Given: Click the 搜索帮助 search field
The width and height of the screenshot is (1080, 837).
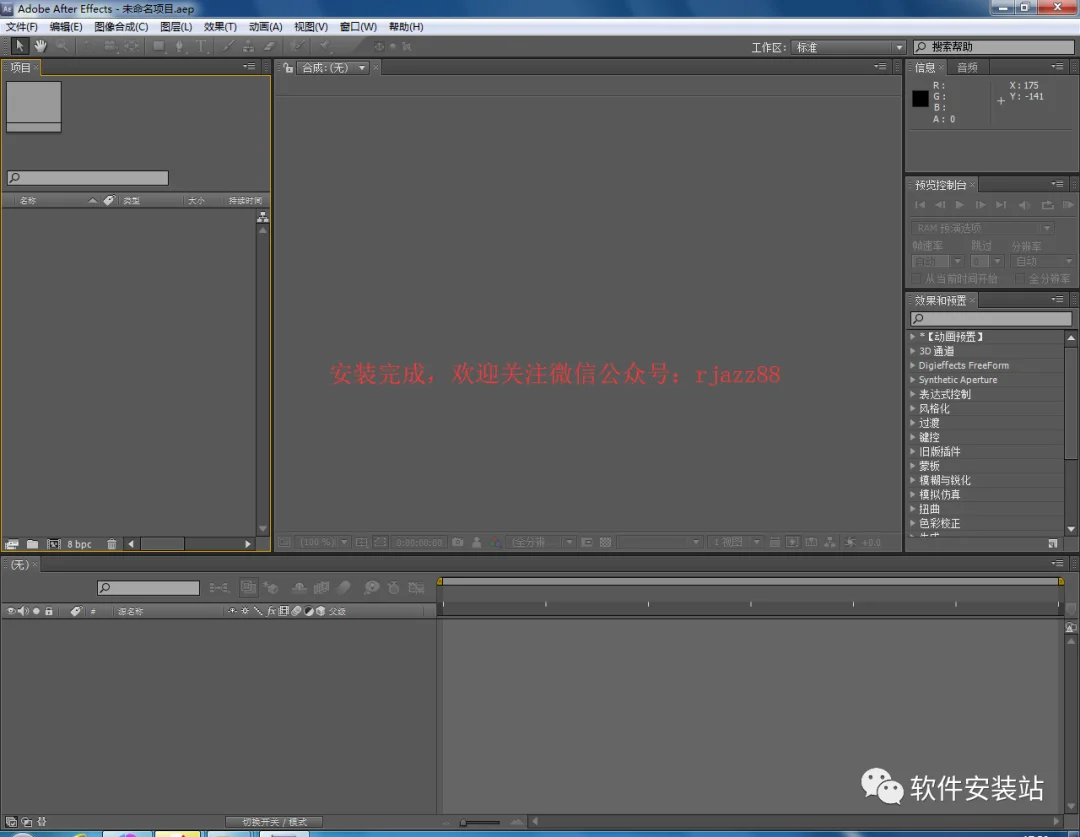Looking at the screenshot, I should tap(994, 47).
